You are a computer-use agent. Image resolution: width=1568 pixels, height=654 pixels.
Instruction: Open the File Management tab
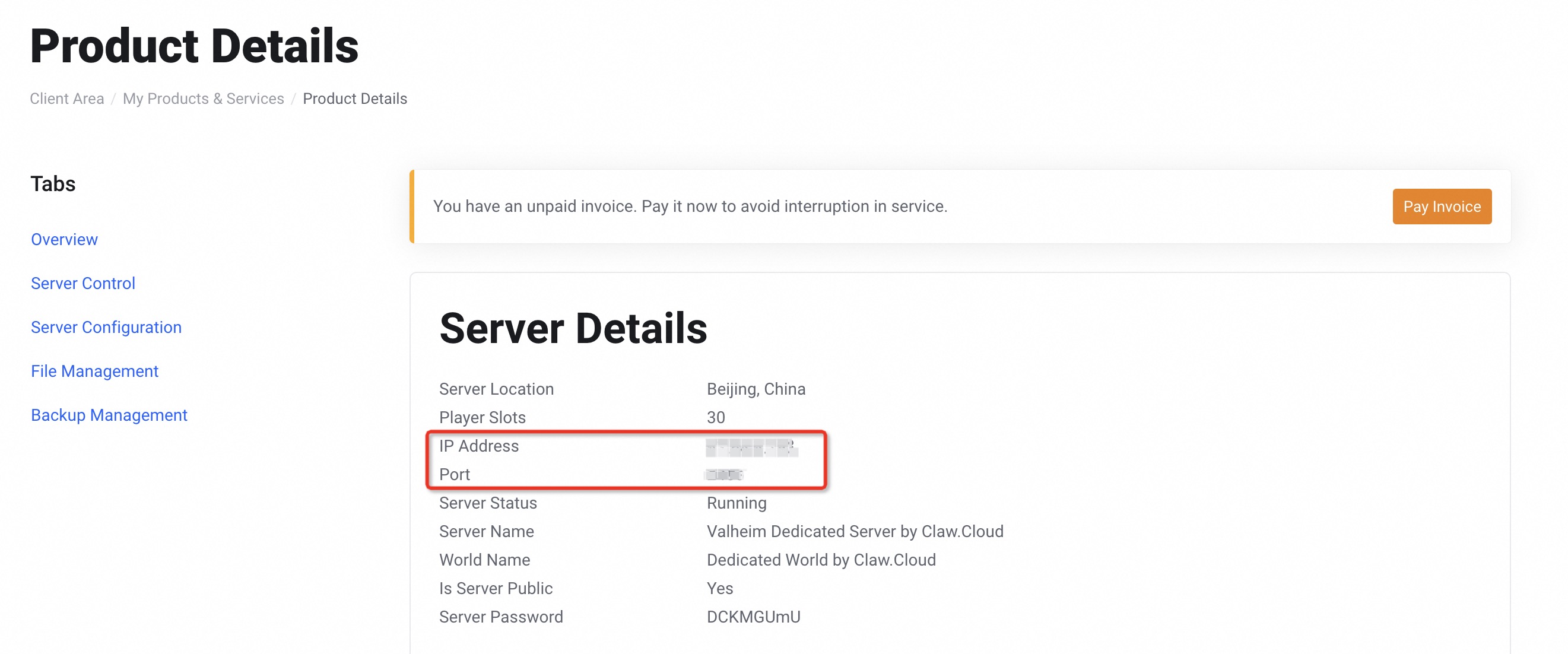coord(94,371)
